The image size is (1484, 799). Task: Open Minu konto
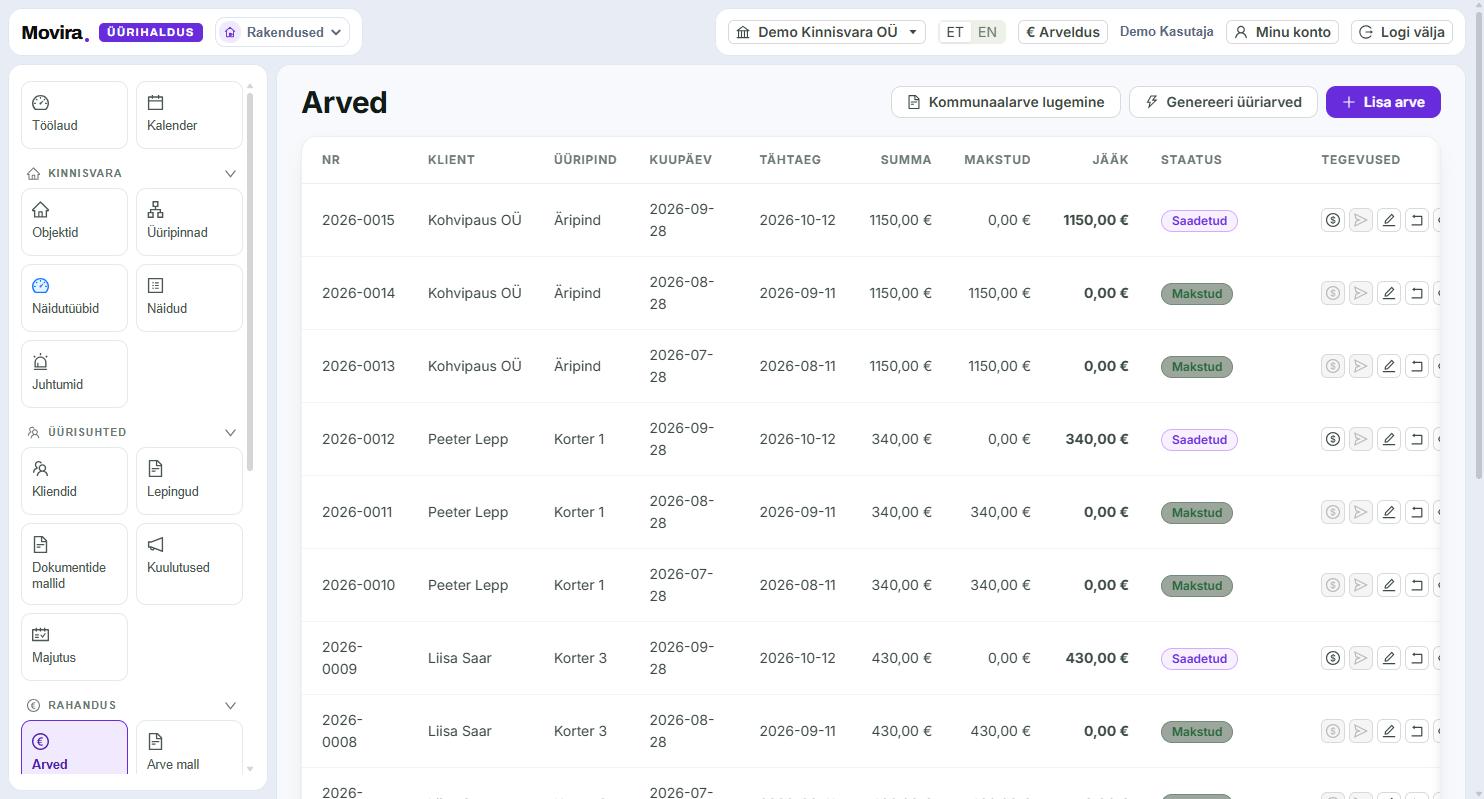pyautogui.click(x=1282, y=32)
